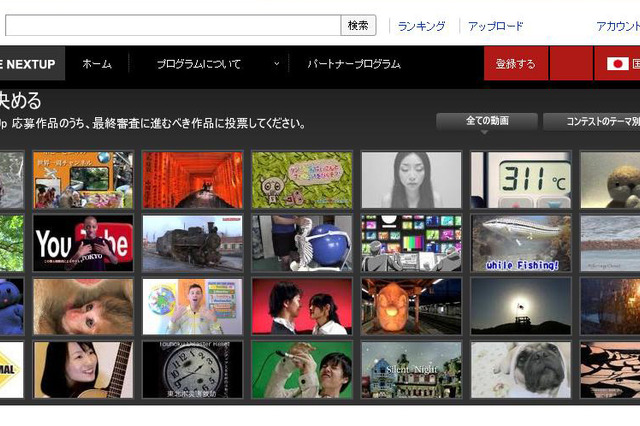
Task: Open the TV color bars cartoon video
Action: [411, 243]
